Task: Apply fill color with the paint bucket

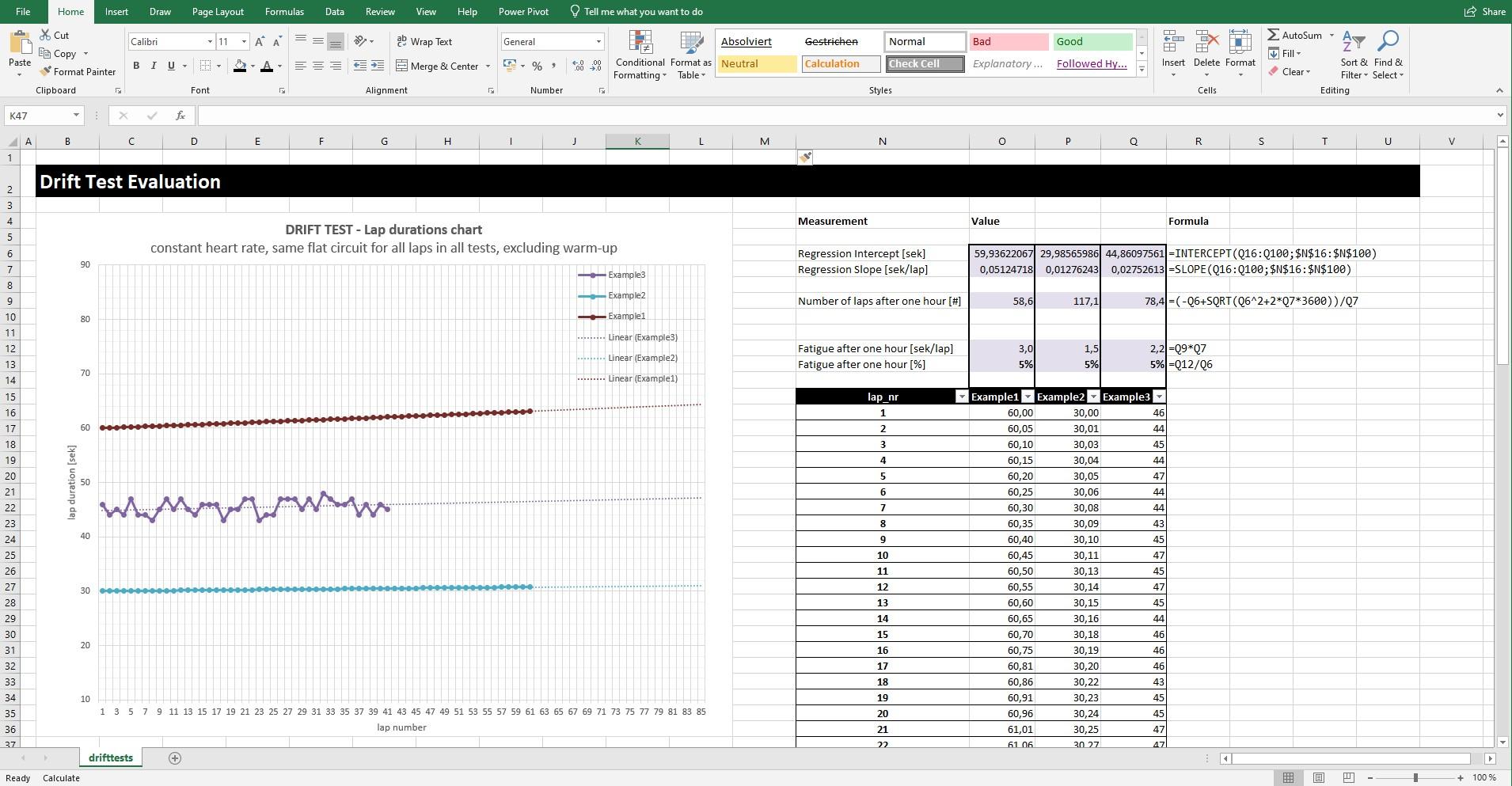Action: point(240,66)
